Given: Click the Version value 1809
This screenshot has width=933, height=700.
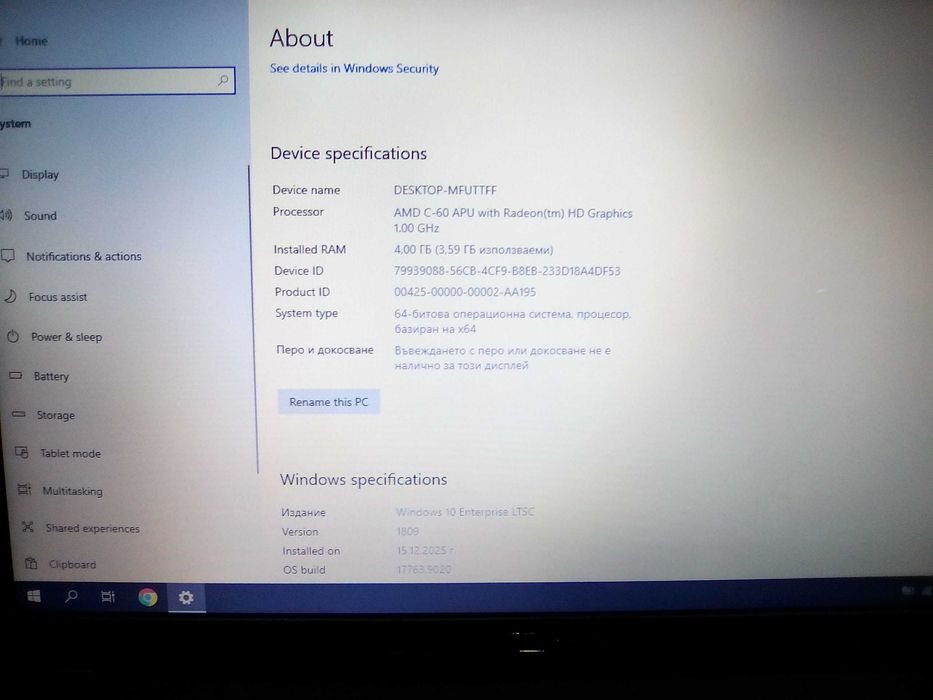Looking at the screenshot, I should coord(408,531).
